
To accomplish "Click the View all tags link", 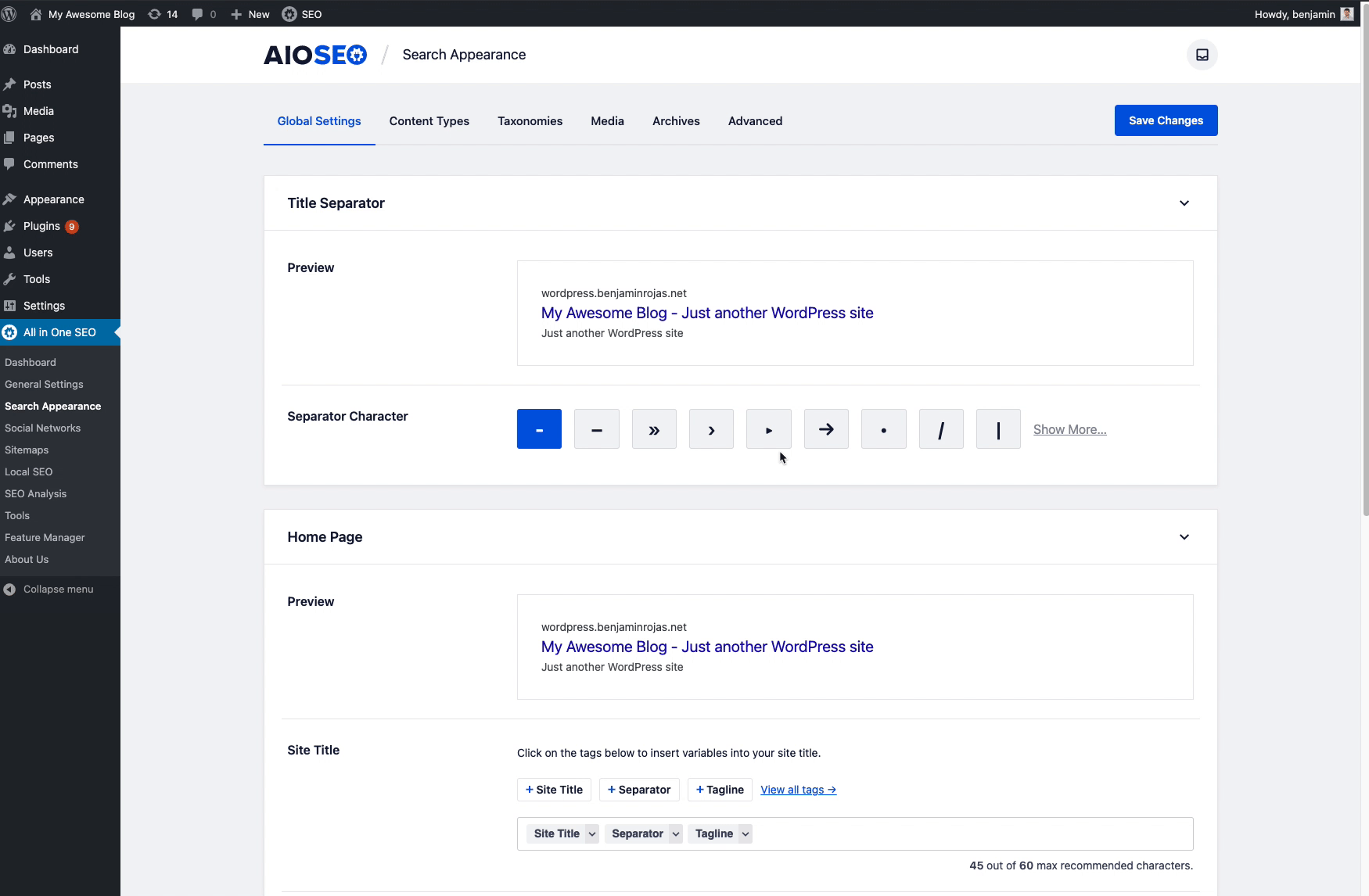I will tap(798, 790).
